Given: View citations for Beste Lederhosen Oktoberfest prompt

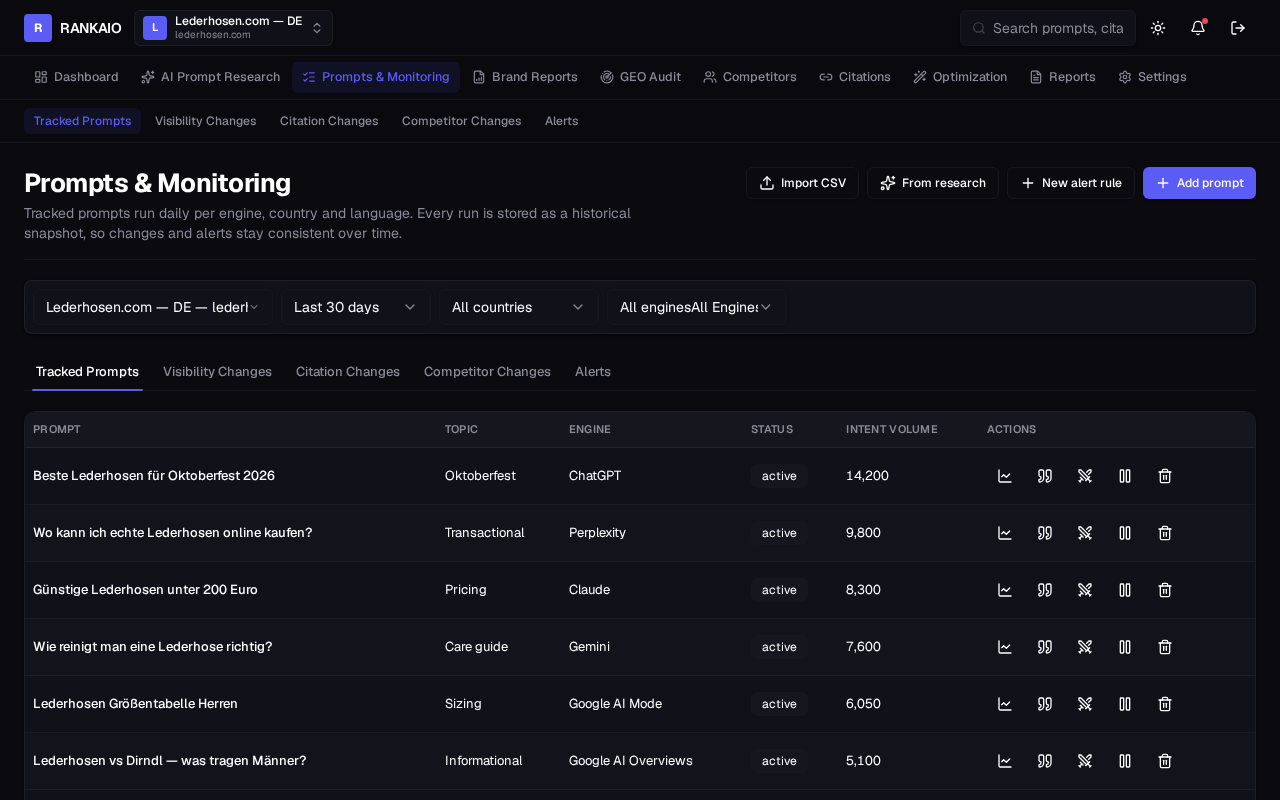Looking at the screenshot, I should click(x=1045, y=476).
